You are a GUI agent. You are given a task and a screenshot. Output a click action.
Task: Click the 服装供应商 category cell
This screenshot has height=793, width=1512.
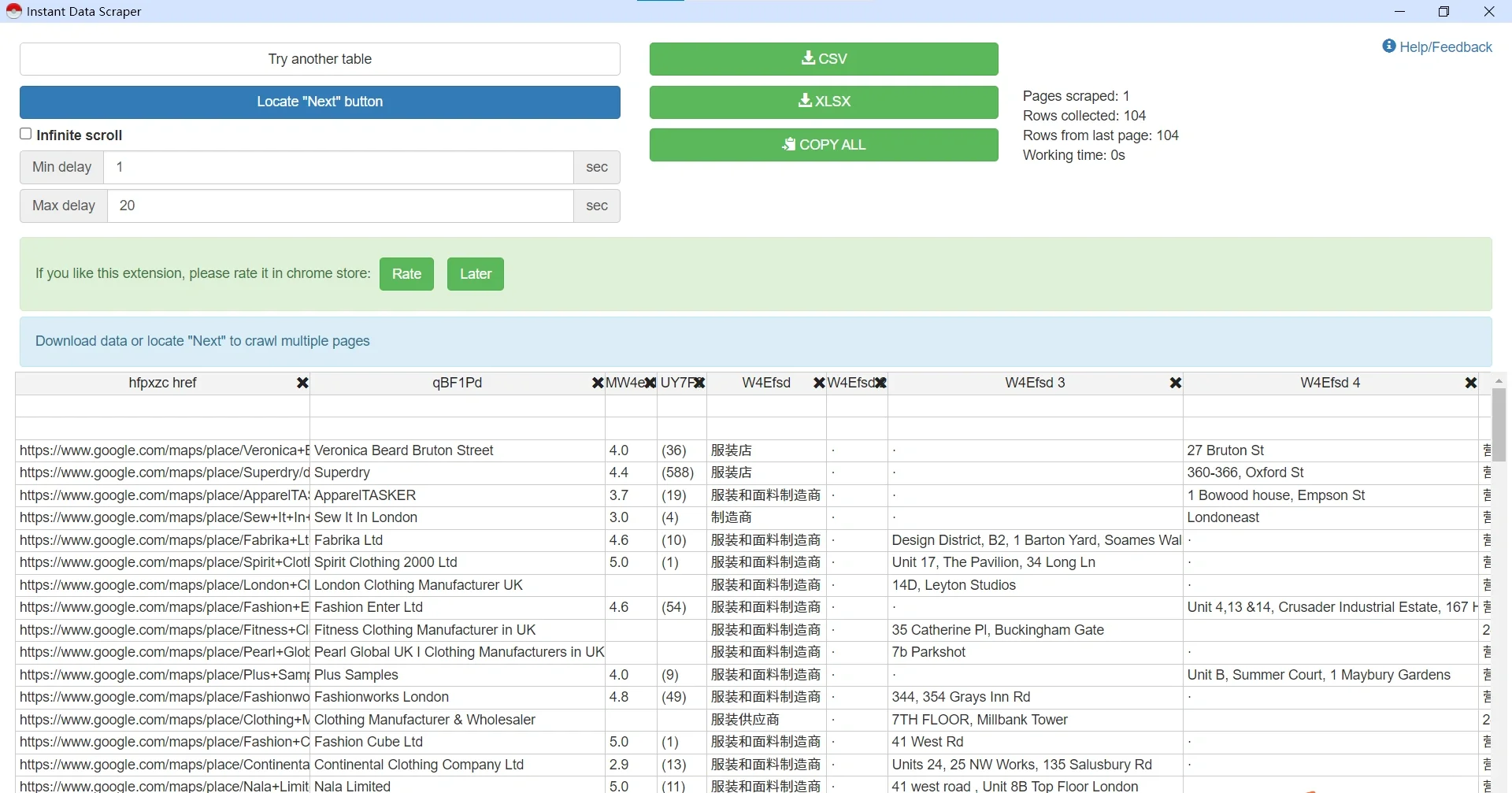(766, 720)
